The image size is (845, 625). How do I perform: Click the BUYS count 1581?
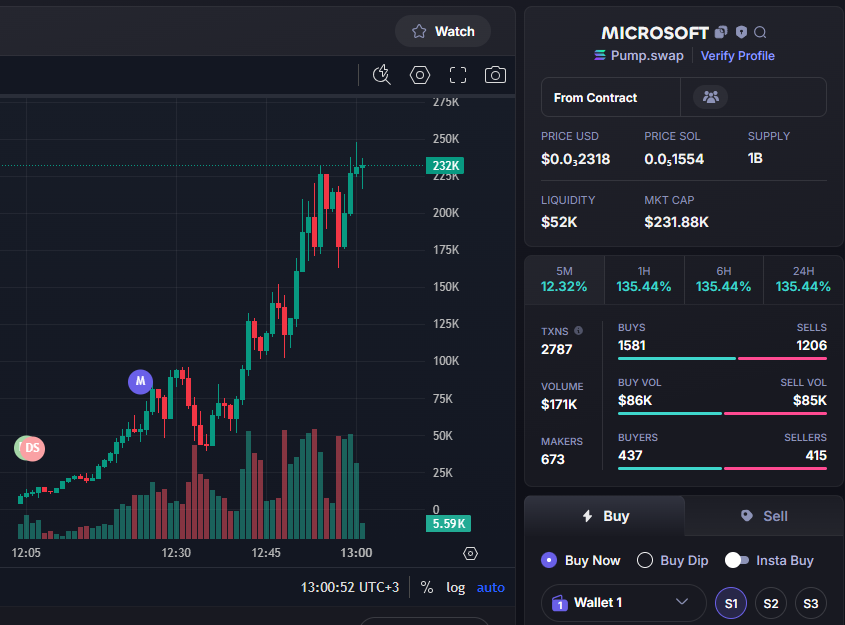(632, 345)
